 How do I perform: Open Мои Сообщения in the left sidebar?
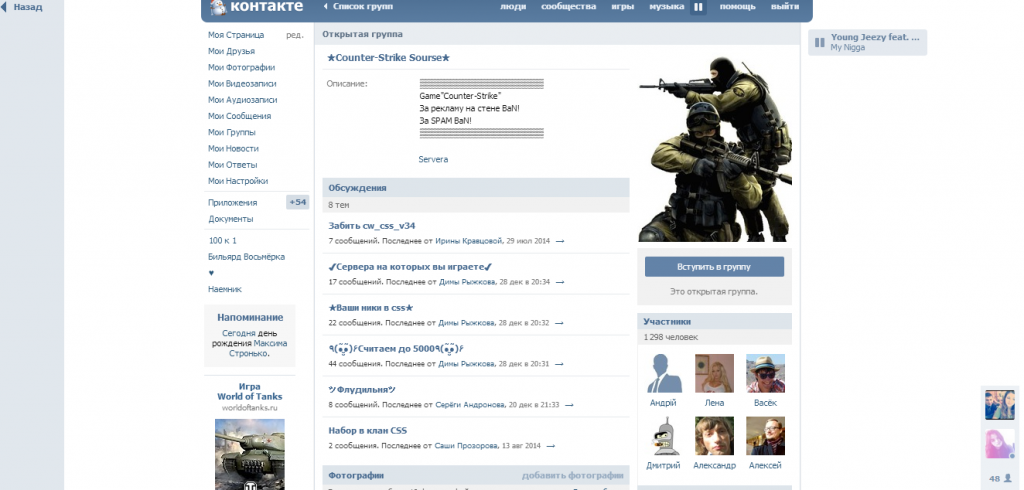pos(239,116)
